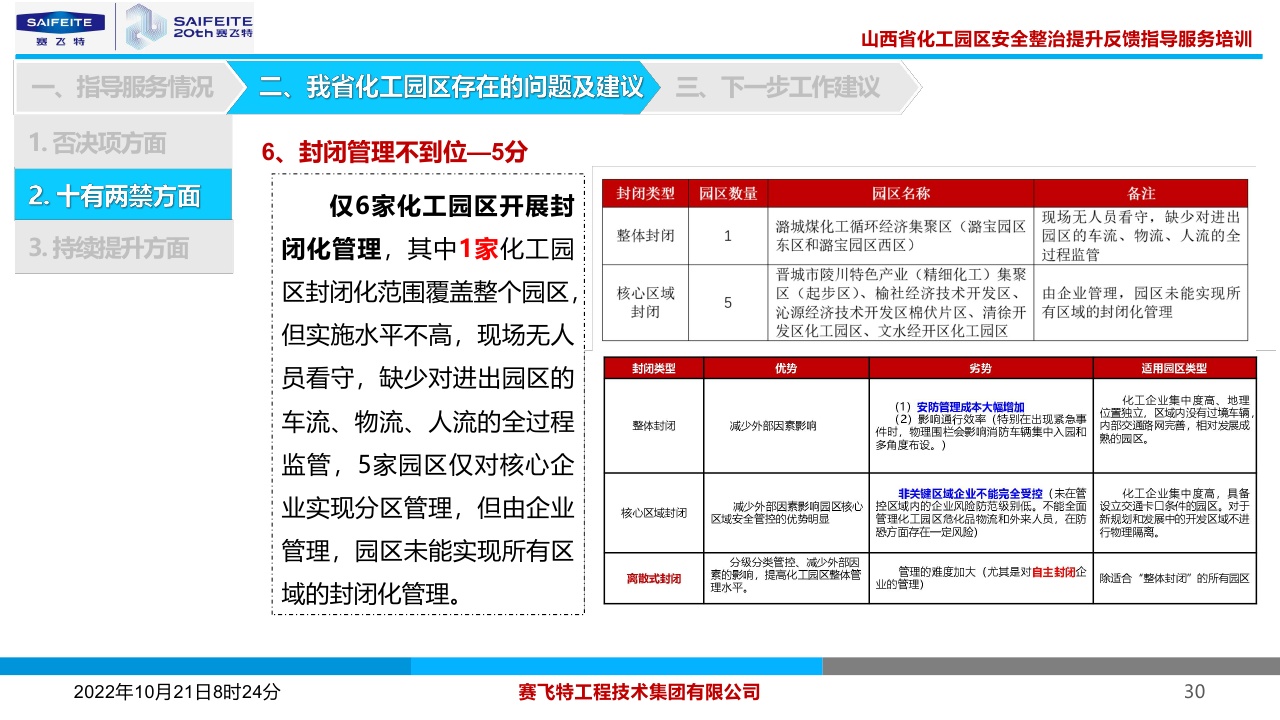
Task: Click highlighted sidebar item 2. 十有两禁方面
Action: click(114, 196)
